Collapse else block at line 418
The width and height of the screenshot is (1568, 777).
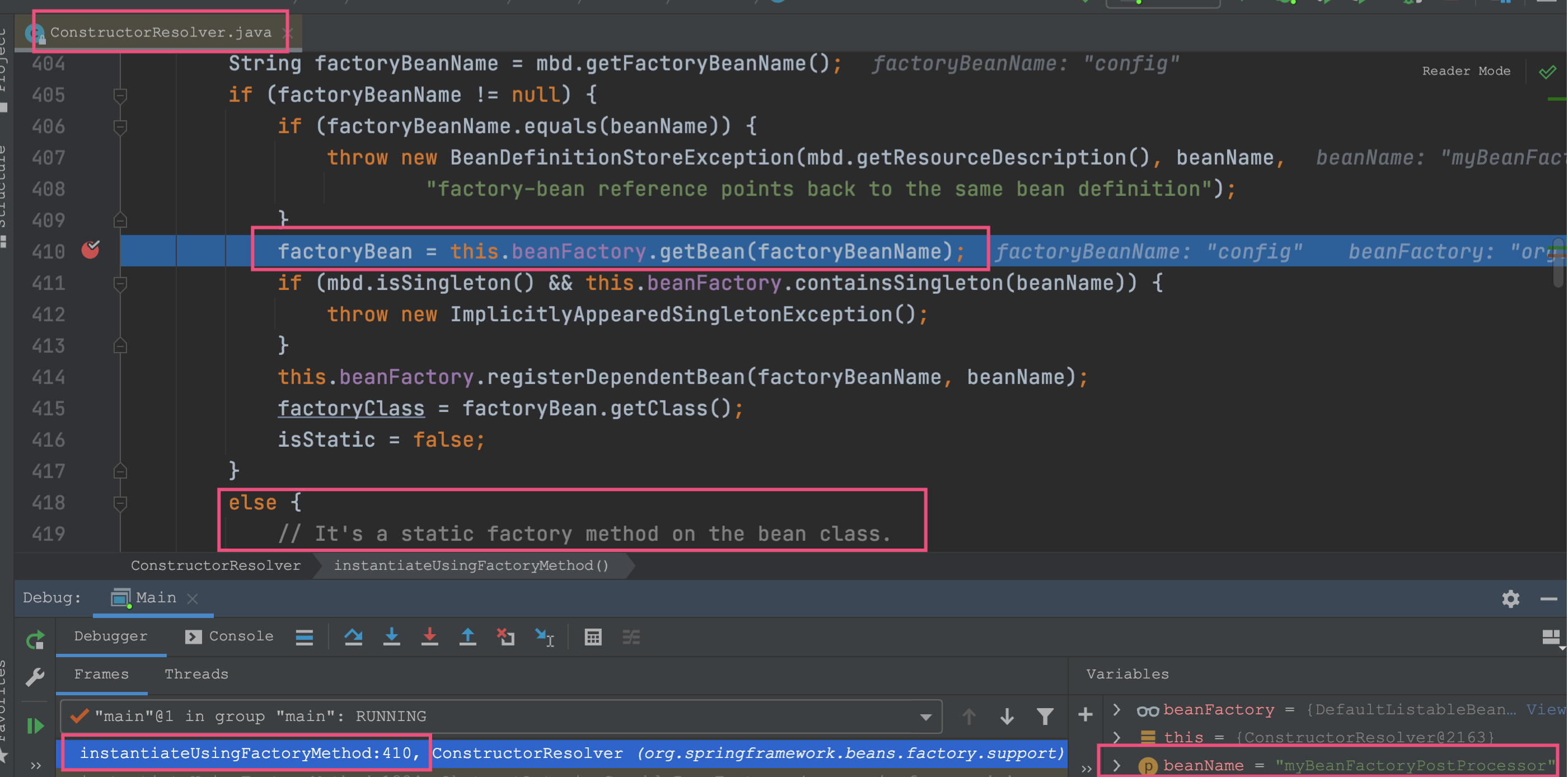coord(120,503)
